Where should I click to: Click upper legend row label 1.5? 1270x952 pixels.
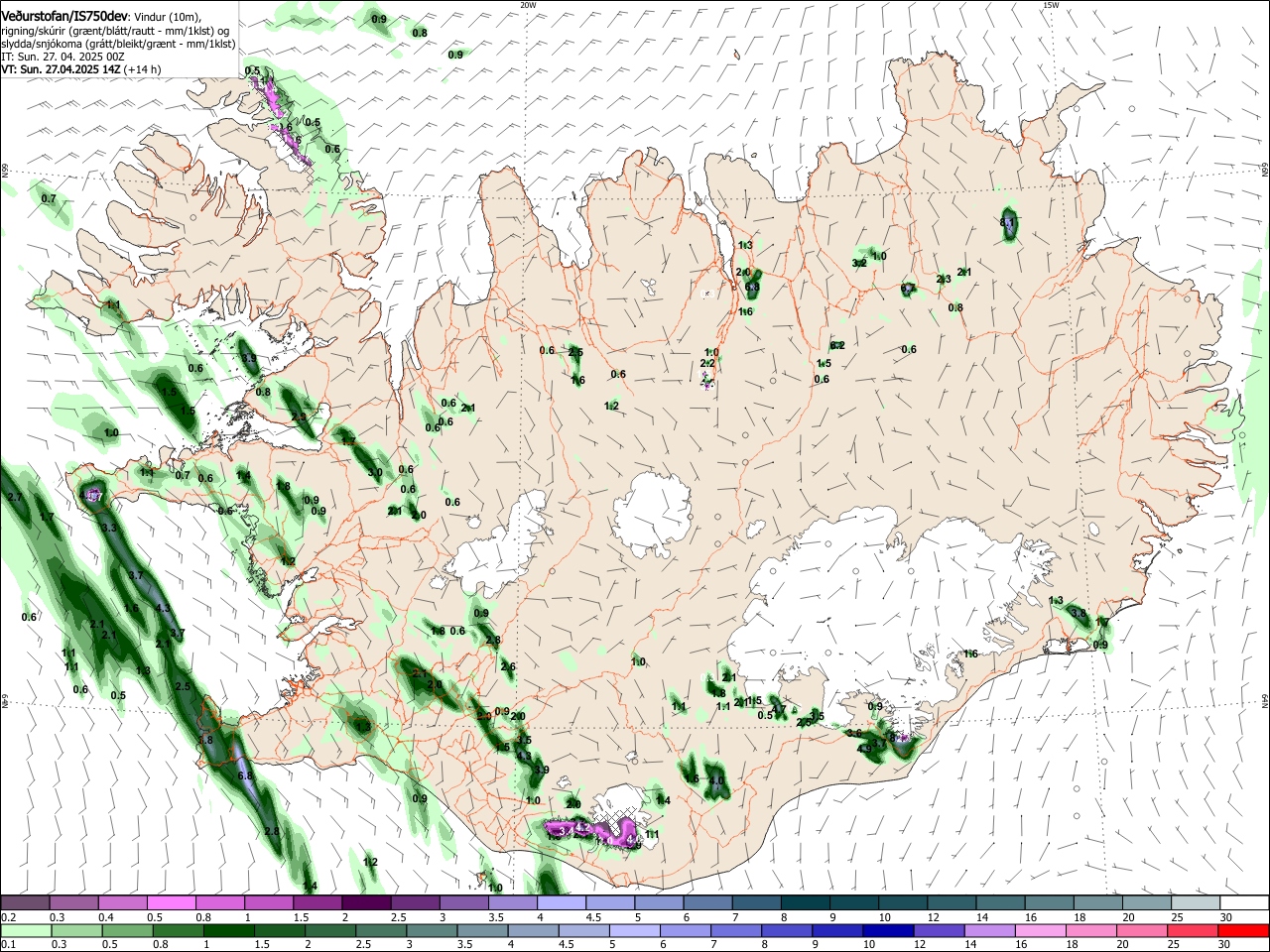(x=301, y=917)
